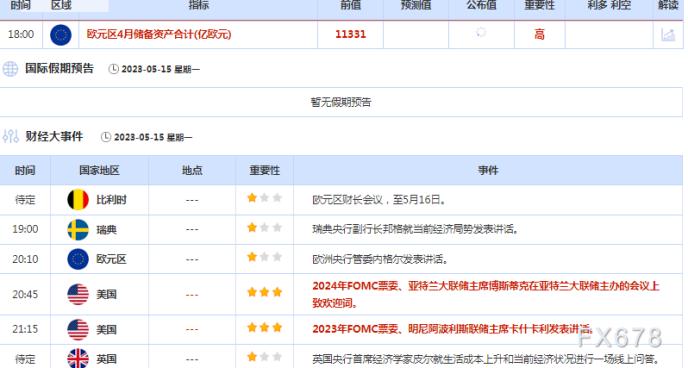Click the 20:10 time cell
688x368 pixels.
tap(25, 259)
